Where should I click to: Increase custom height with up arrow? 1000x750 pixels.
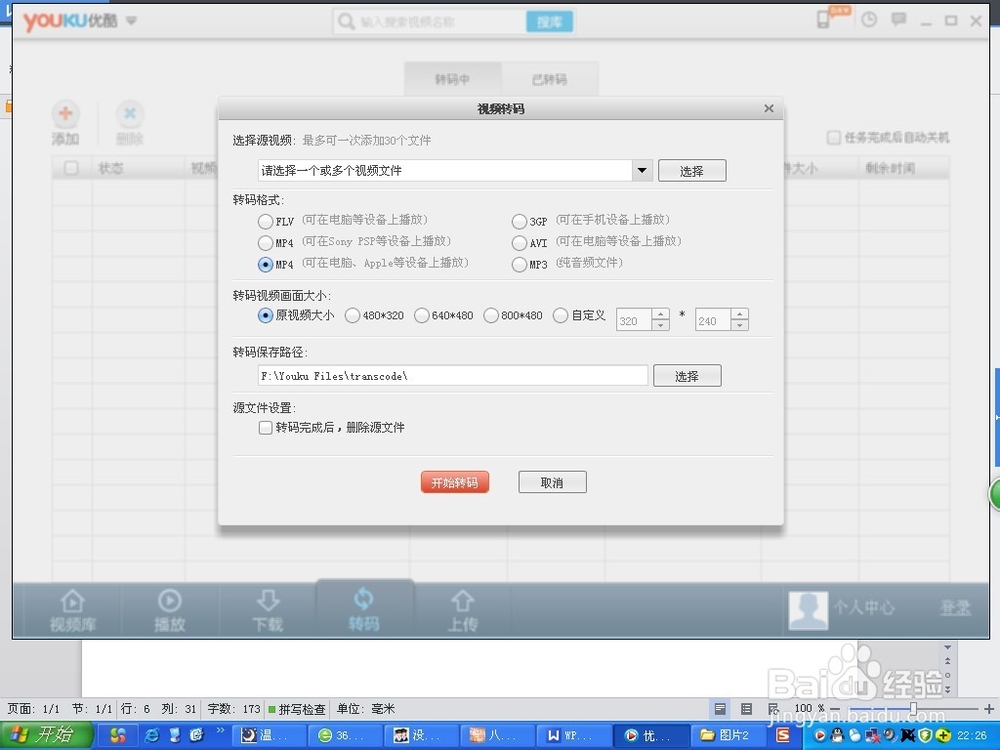(740, 314)
